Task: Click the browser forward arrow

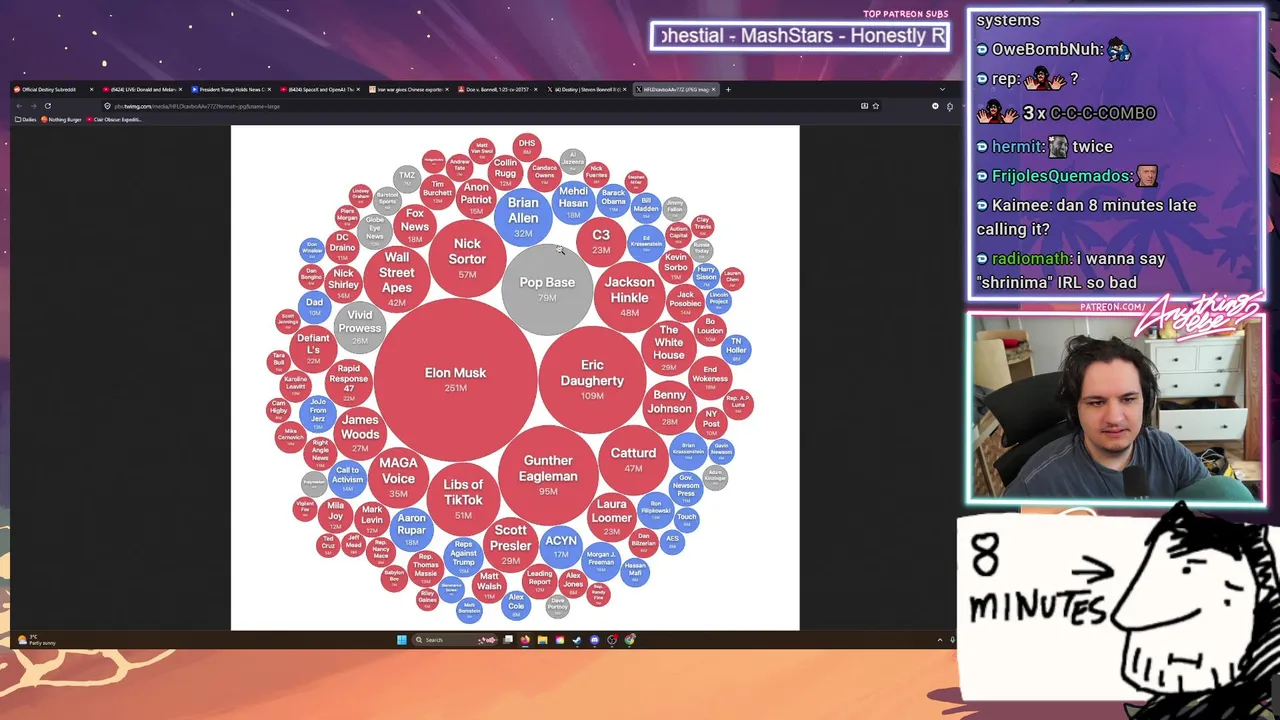Action: point(33,106)
